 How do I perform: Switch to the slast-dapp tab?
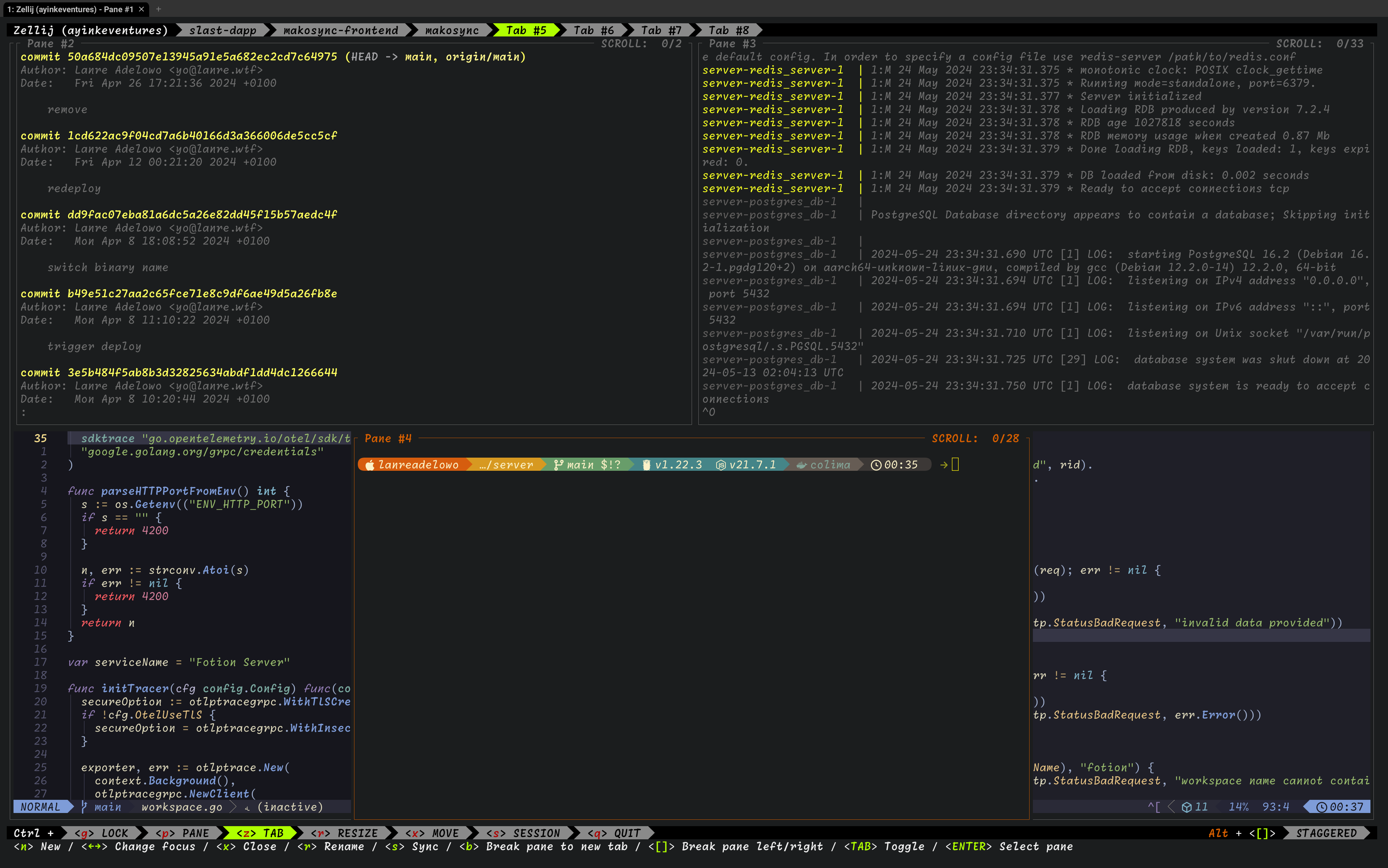(223, 30)
